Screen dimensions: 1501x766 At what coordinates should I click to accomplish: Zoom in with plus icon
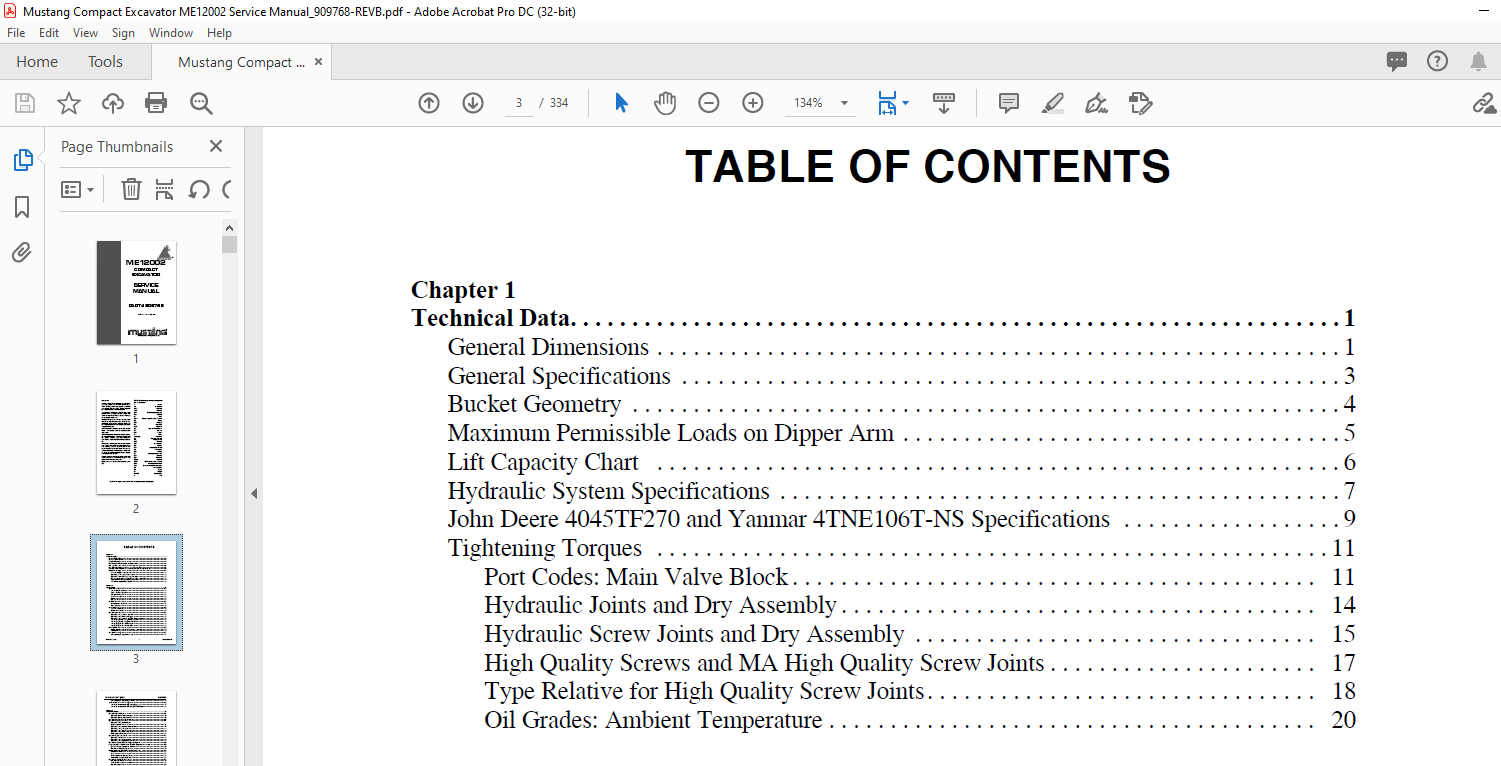[753, 103]
